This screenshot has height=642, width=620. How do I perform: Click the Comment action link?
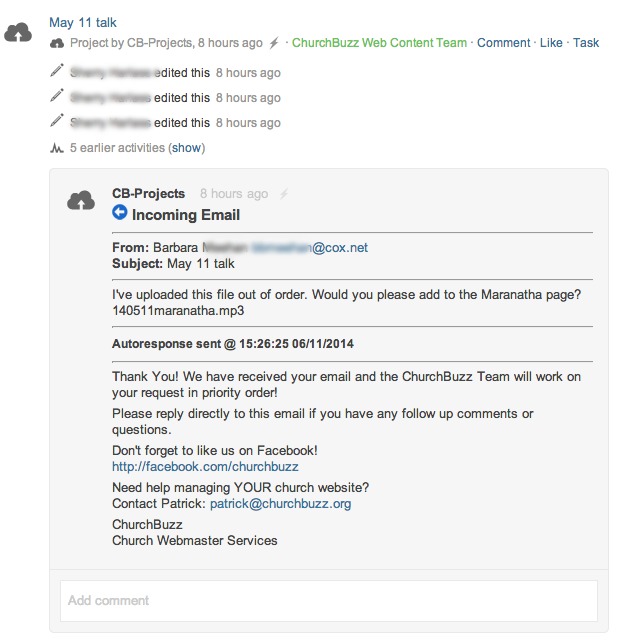[503, 43]
